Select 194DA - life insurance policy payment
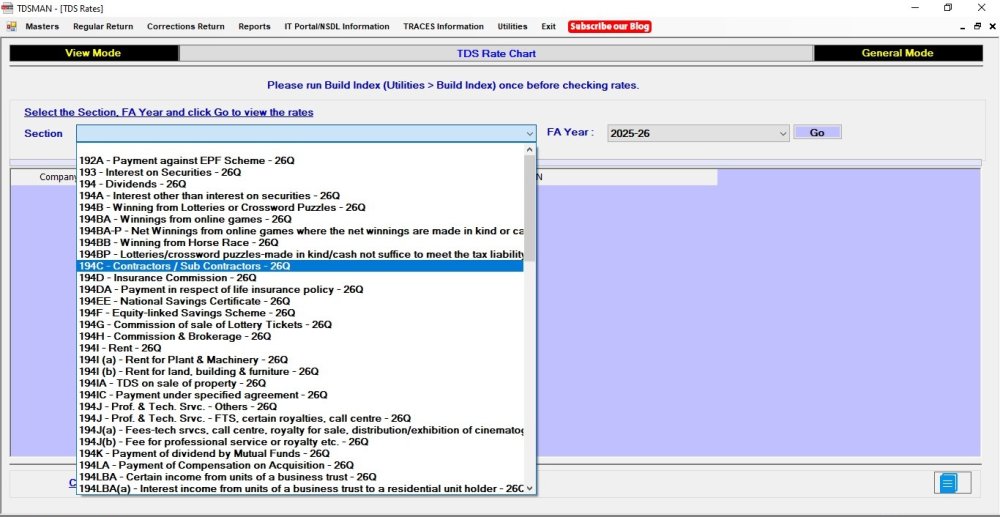The width and height of the screenshot is (1000, 517). click(300, 289)
